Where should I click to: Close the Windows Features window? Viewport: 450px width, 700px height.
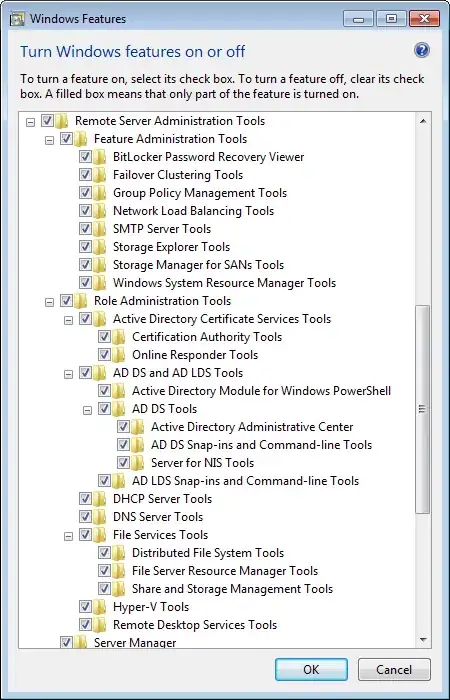(x=425, y=19)
